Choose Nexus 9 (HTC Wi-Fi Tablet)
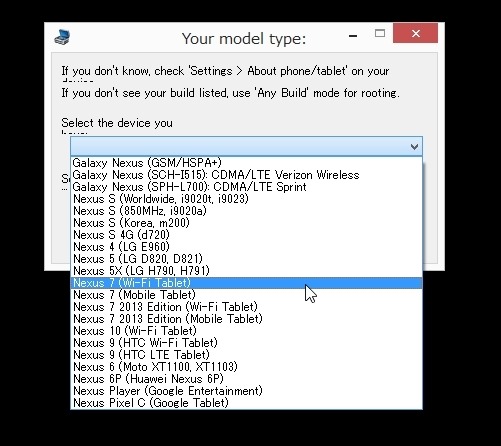Viewport: 501px width, 446px height. click(x=246, y=343)
